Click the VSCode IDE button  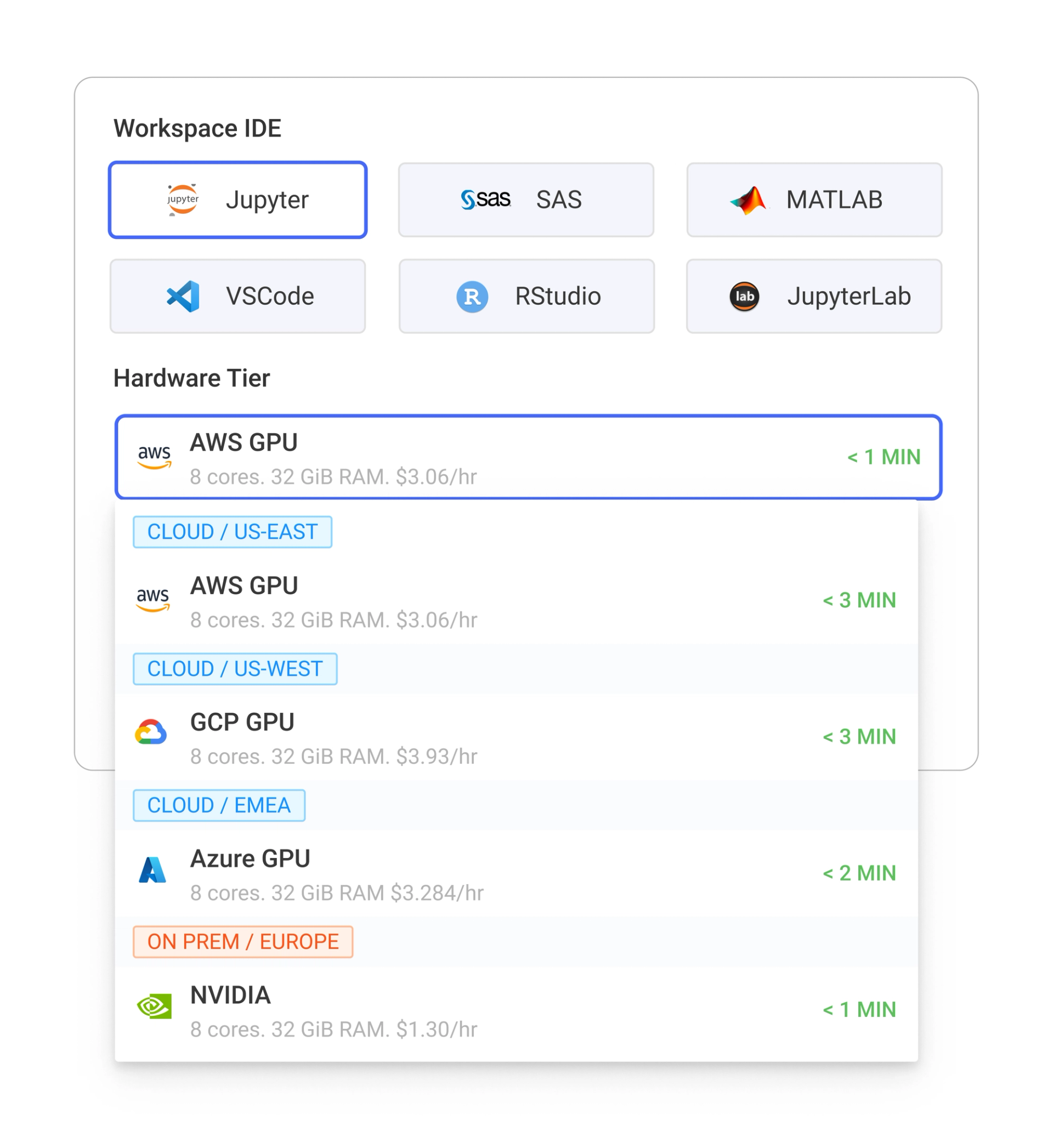(237, 297)
